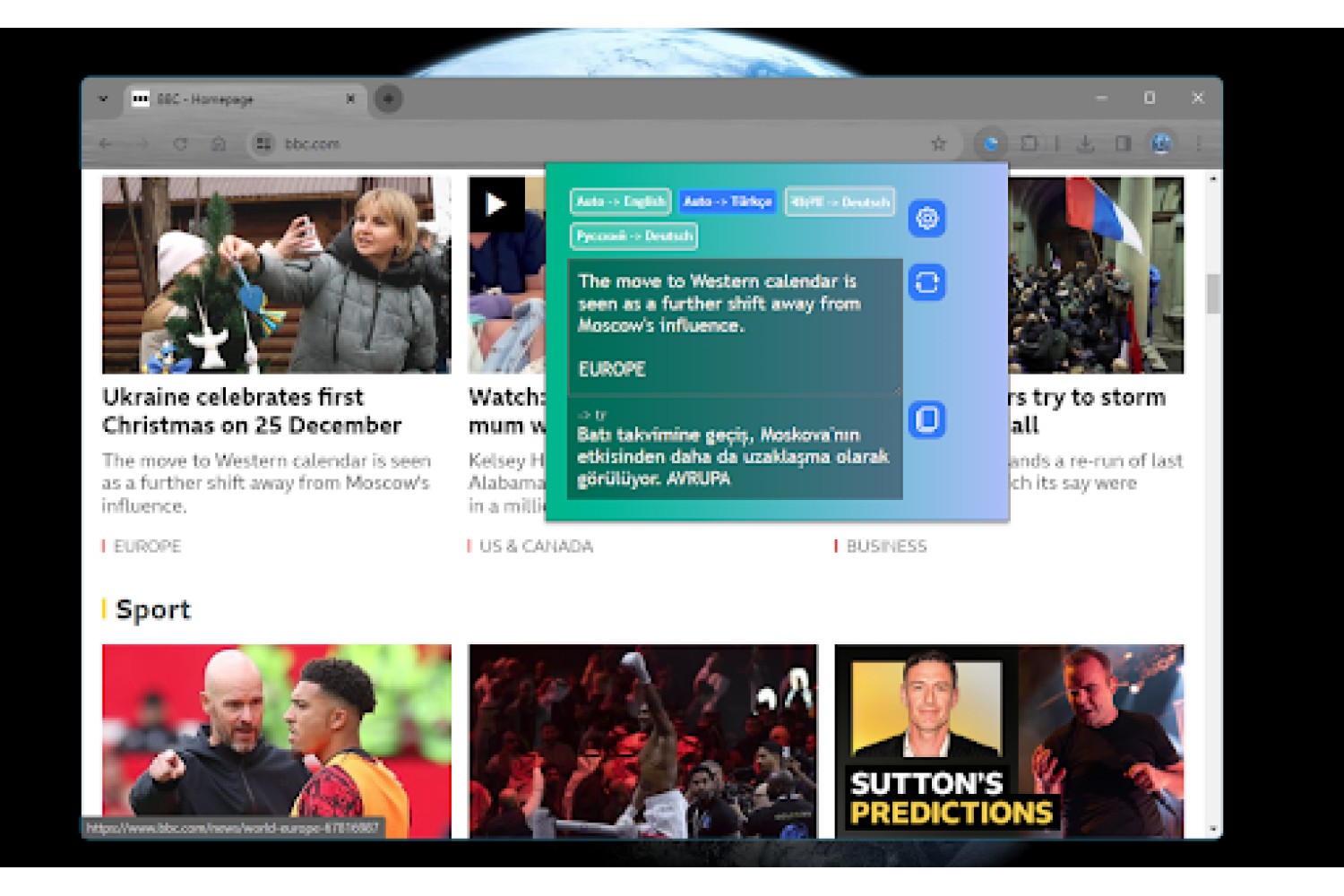This screenshot has width=1344, height=896.
Task: Click the scrollbar down arrow
Action: click(1213, 829)
